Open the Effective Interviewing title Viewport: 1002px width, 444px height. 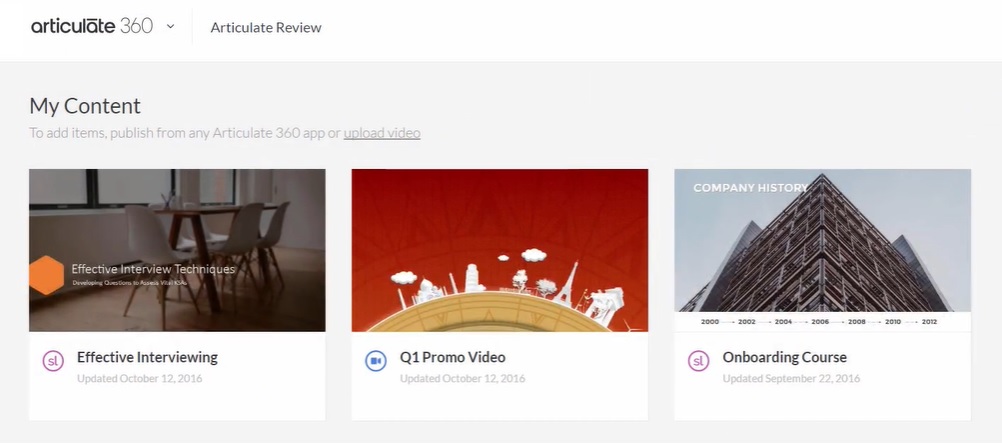tap(147, 357)
